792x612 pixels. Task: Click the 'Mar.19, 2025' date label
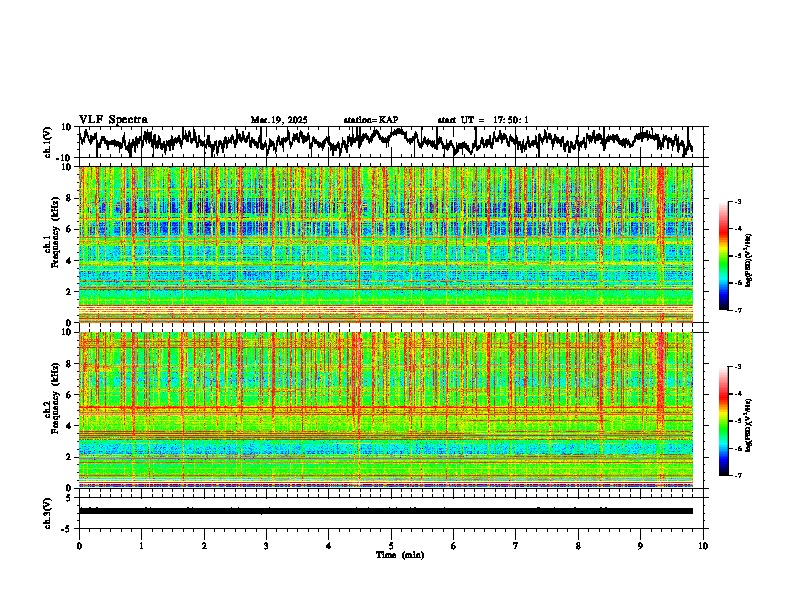click(x=279, y=120)
